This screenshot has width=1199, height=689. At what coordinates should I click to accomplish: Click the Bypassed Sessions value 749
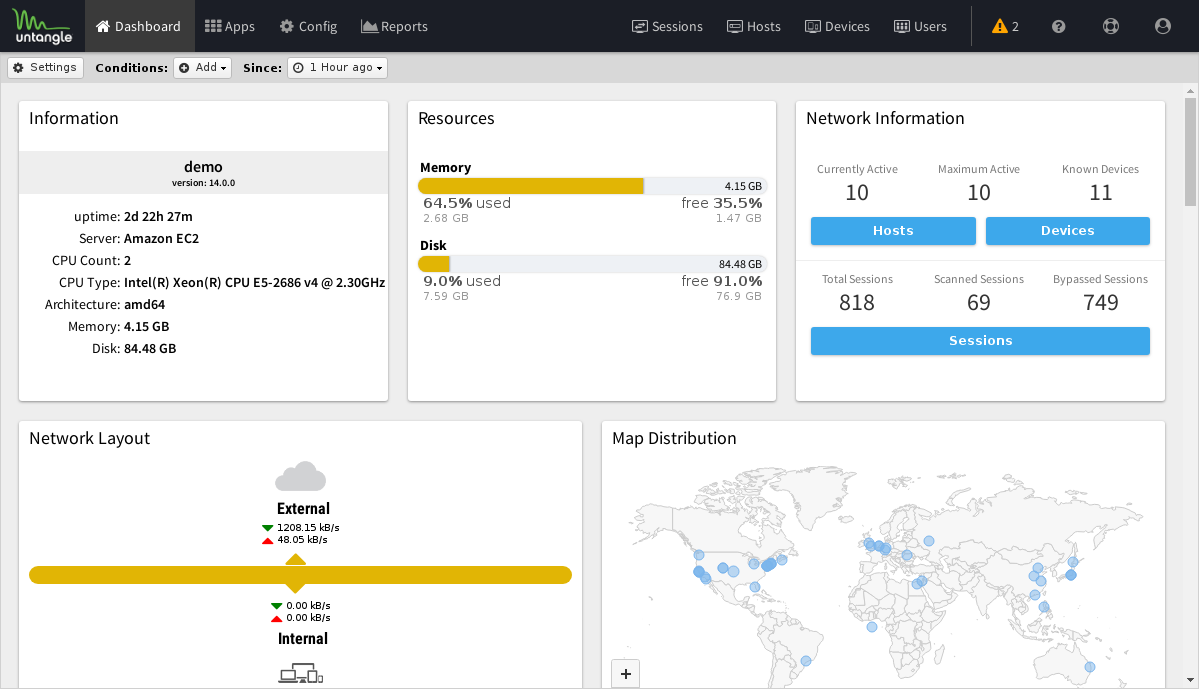(1100, 303)
